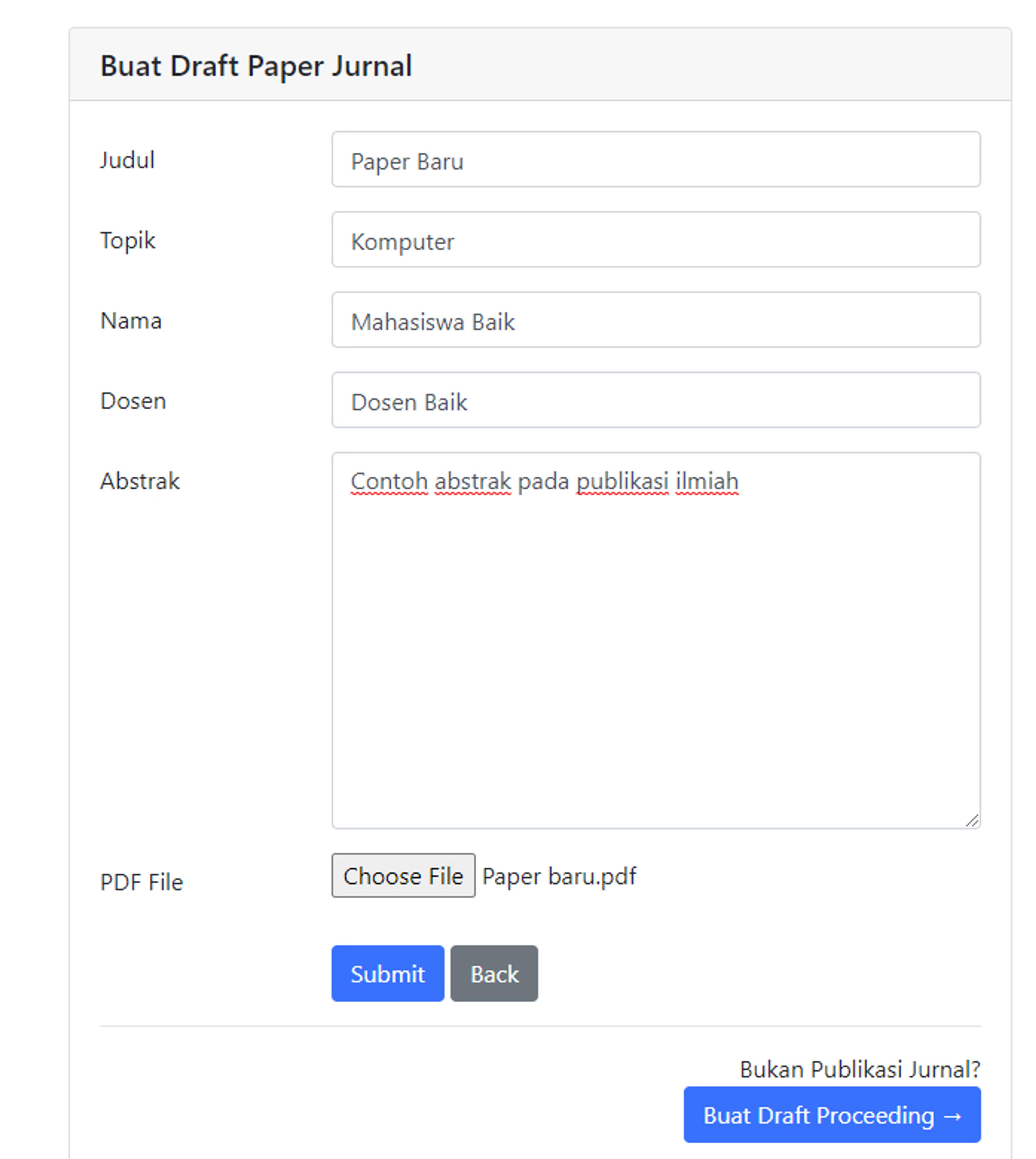Click the gray Back button
The height and width of the screenshot is (1159, 1036).
[493, 973]
